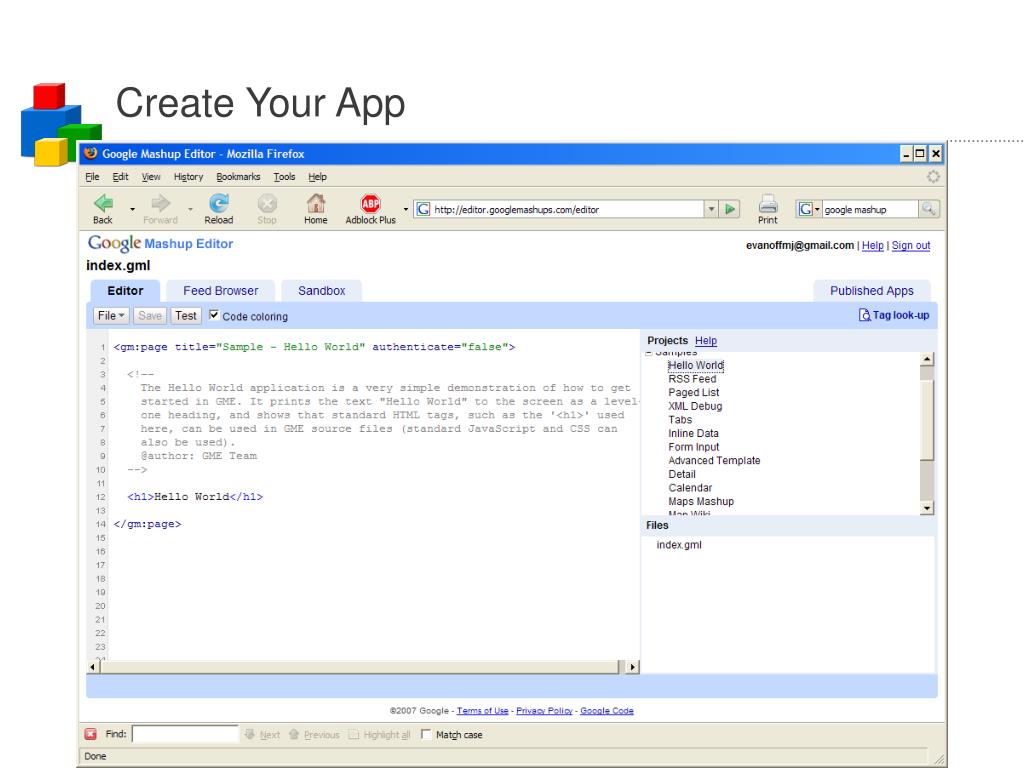This screenshot has width=1024, height=768.
Task: Open the Google Code link
Action: point(607,711)
